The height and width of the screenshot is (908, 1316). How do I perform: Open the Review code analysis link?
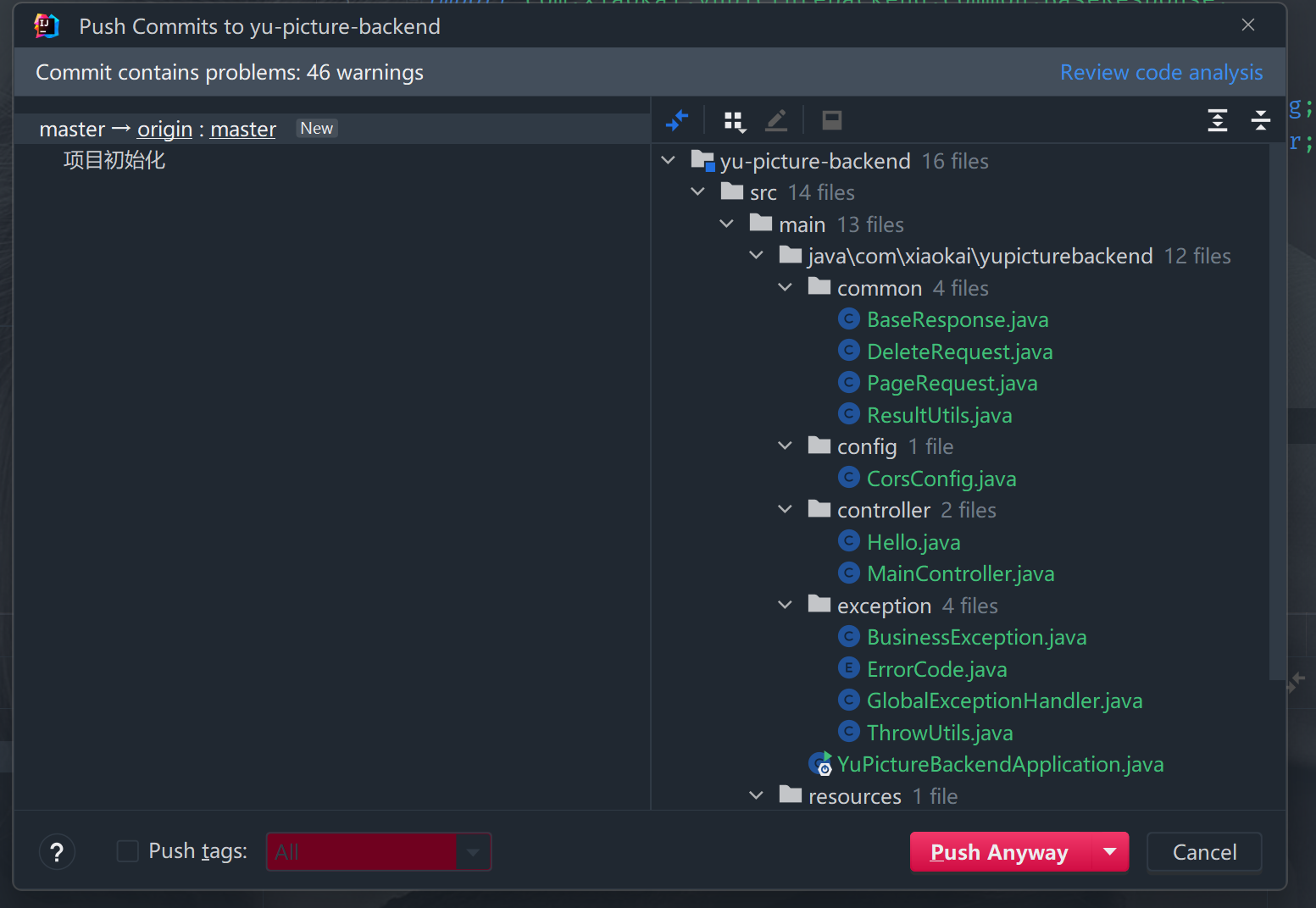1161,73
